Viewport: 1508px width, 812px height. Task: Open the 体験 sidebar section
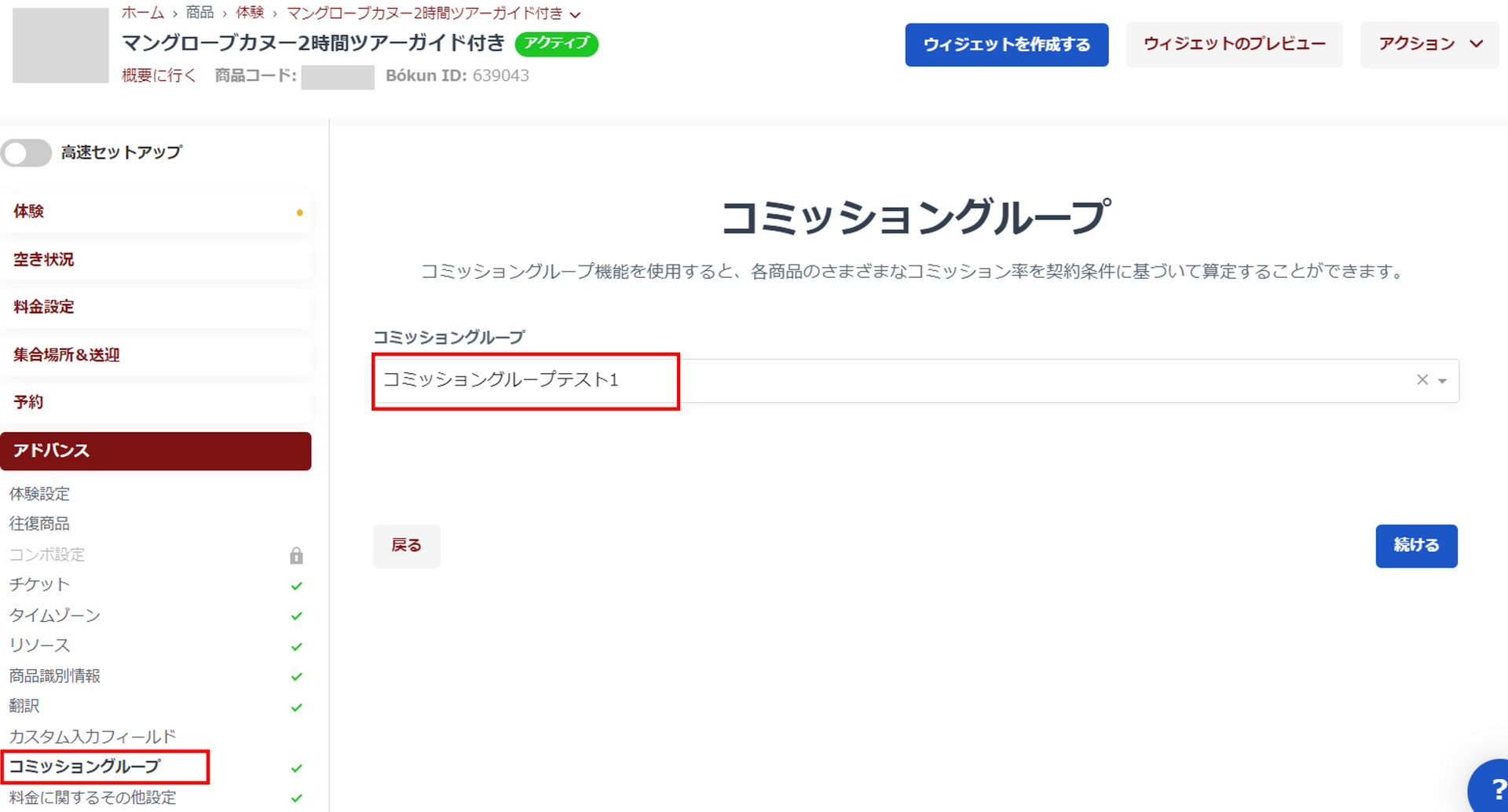(156, 212)
